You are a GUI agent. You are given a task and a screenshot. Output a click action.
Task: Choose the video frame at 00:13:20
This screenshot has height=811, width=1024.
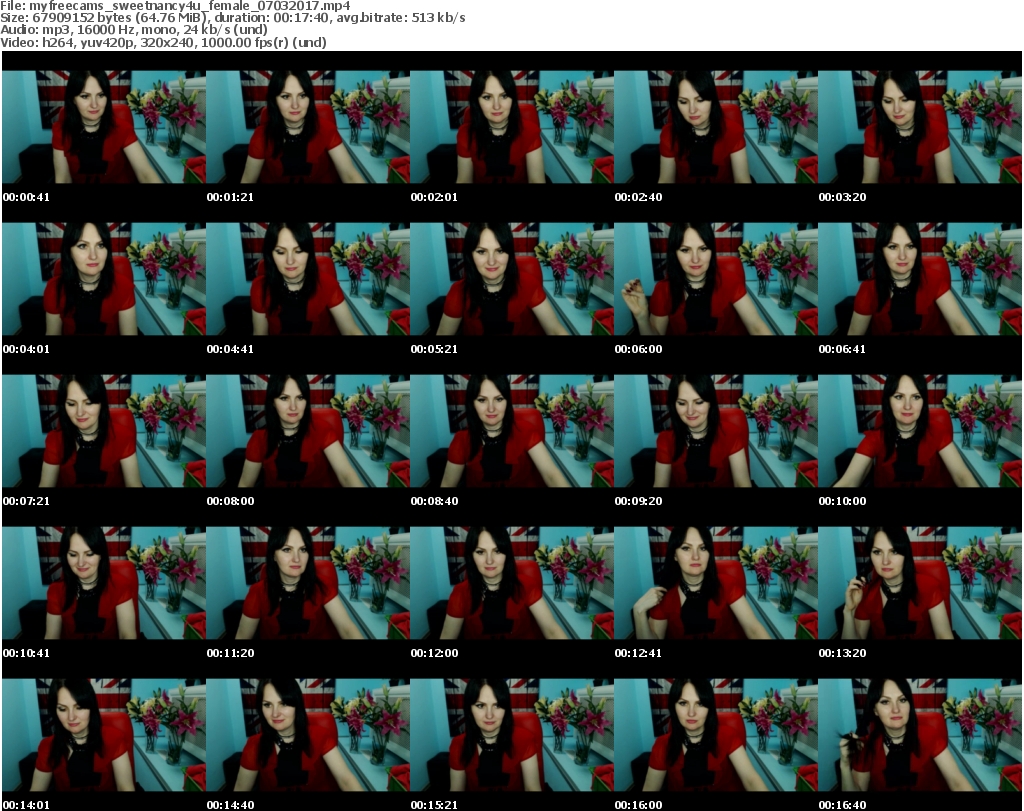pyautogui.click(x=920, y=583)
